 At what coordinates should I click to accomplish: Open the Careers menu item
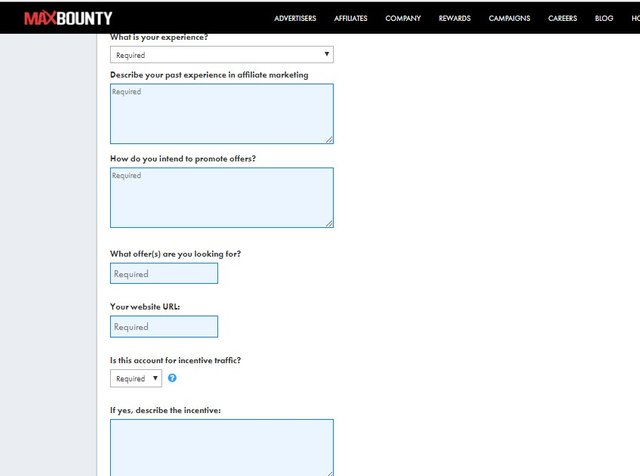[562, 18]
